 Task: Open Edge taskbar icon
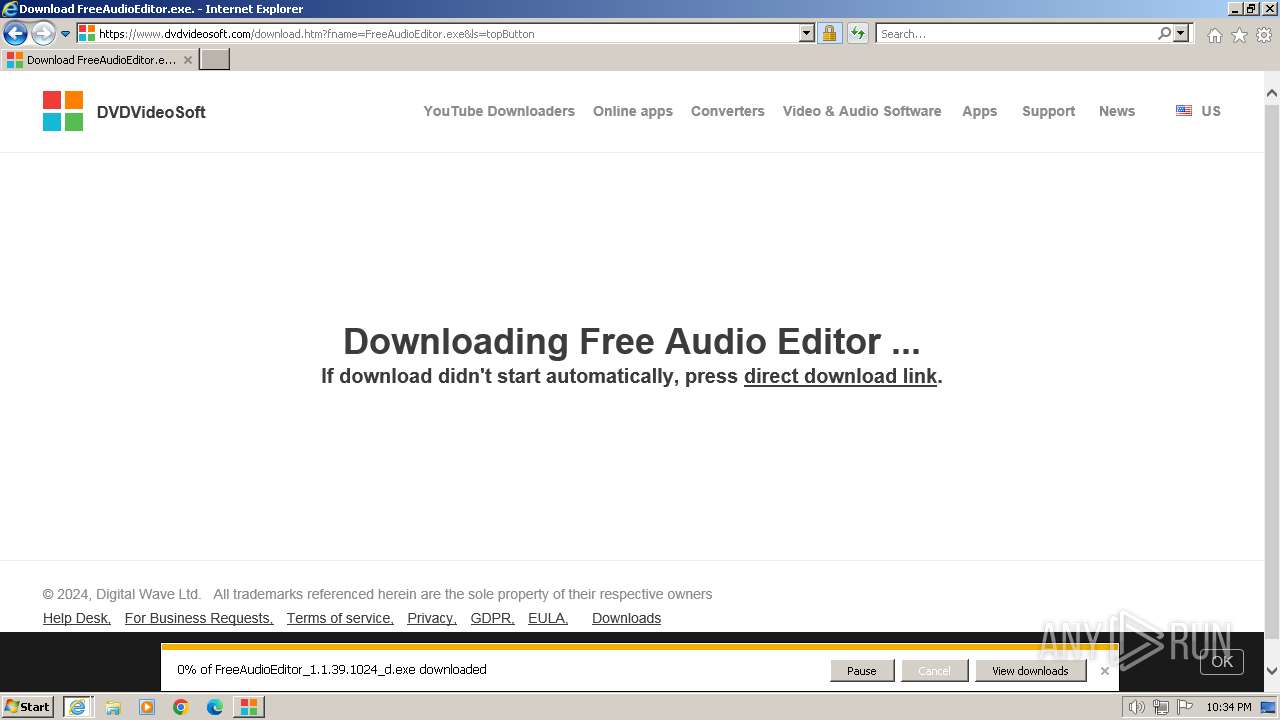click(215, 707)
